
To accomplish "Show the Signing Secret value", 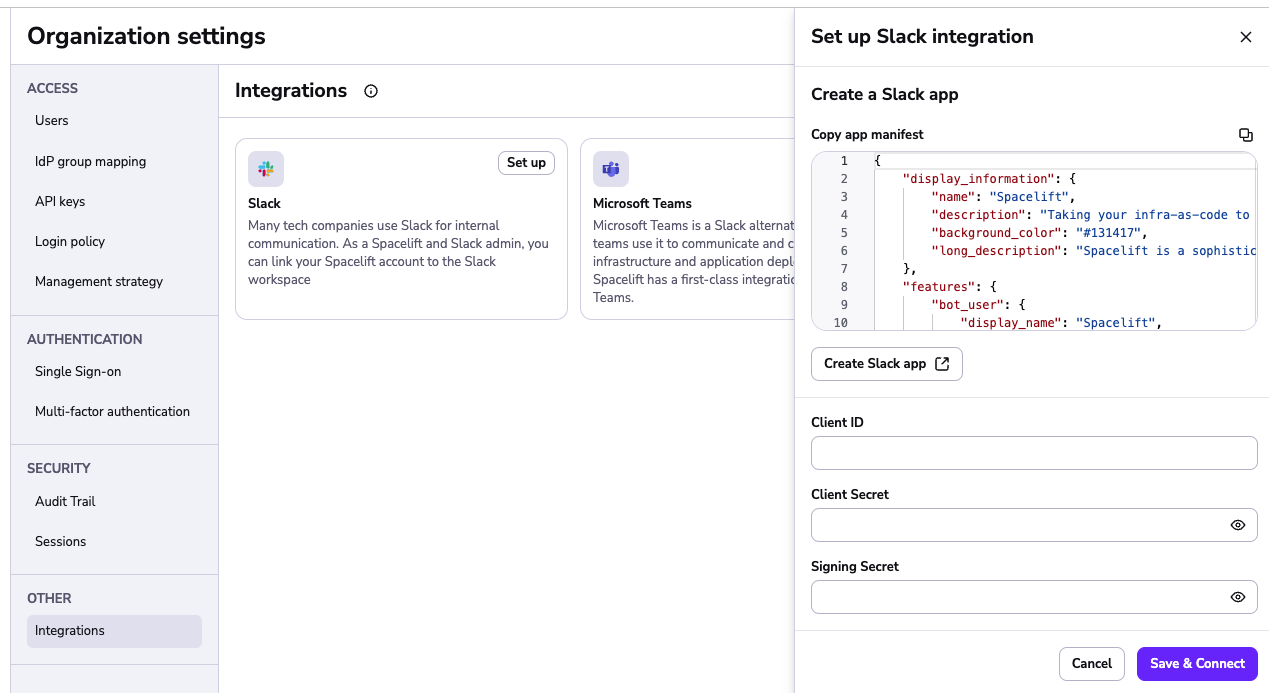I will pyautogui.click(x=1237, y=596).
